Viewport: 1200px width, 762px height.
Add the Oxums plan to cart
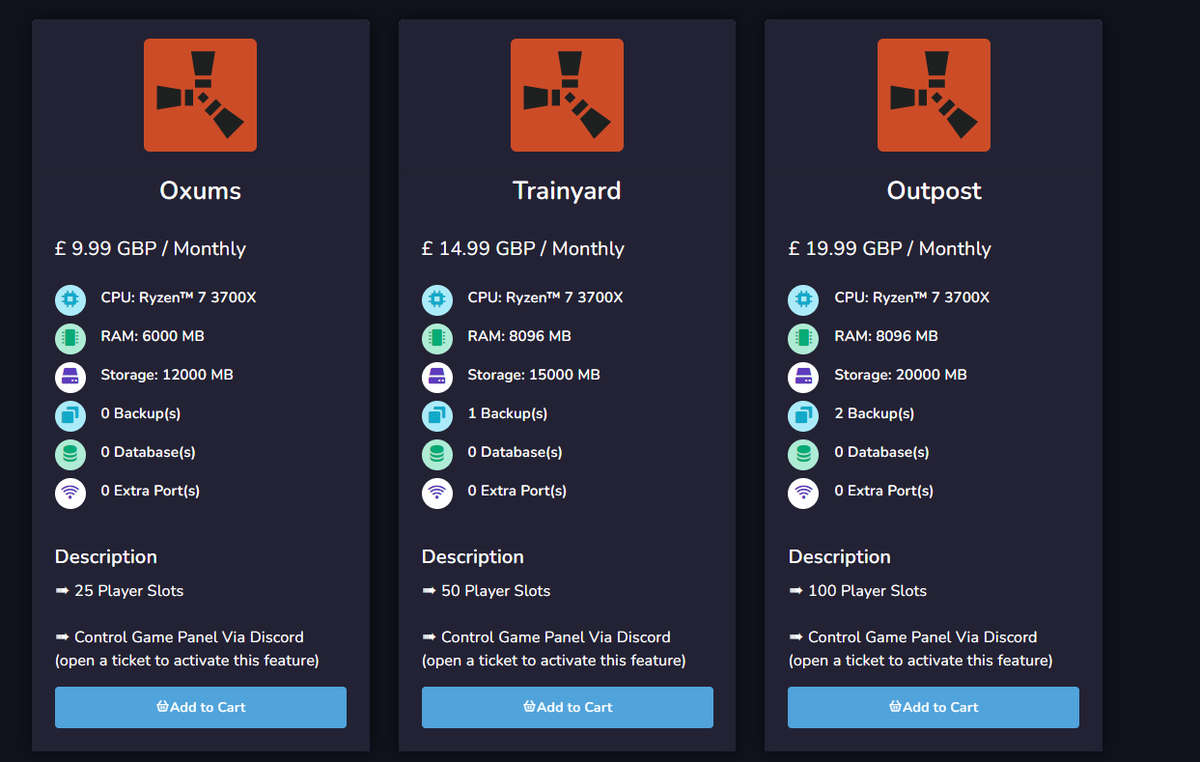point(200,707)
